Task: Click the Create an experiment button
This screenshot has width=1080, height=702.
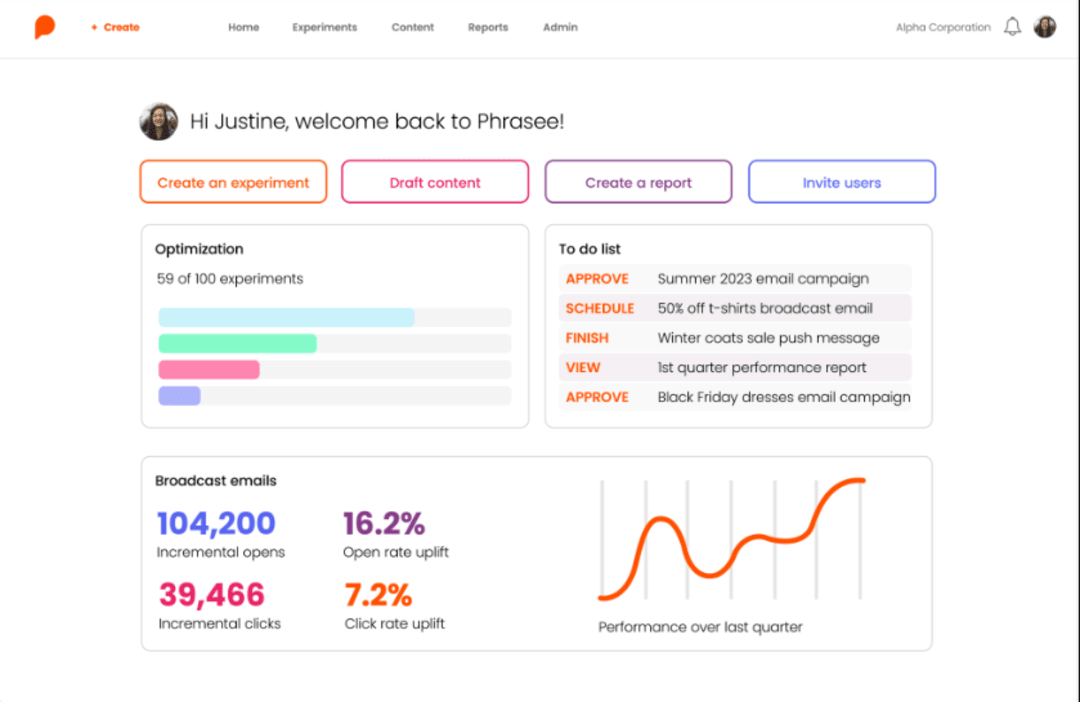Action: (x=233, y=182)
